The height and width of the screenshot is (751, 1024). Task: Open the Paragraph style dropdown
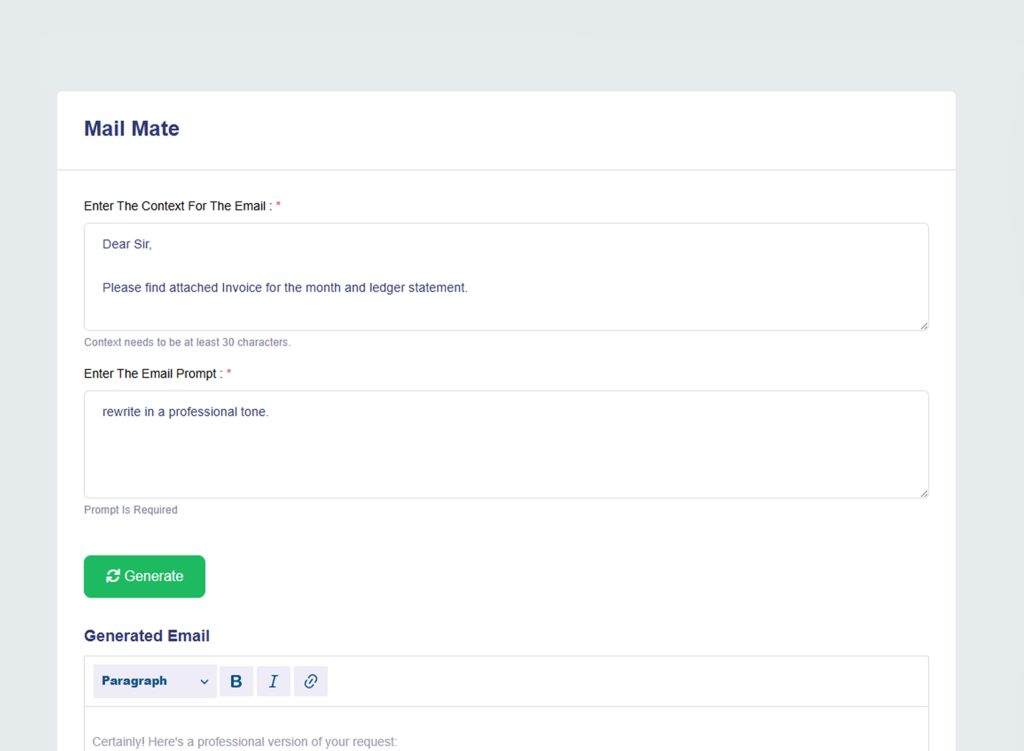pos(154,681)
